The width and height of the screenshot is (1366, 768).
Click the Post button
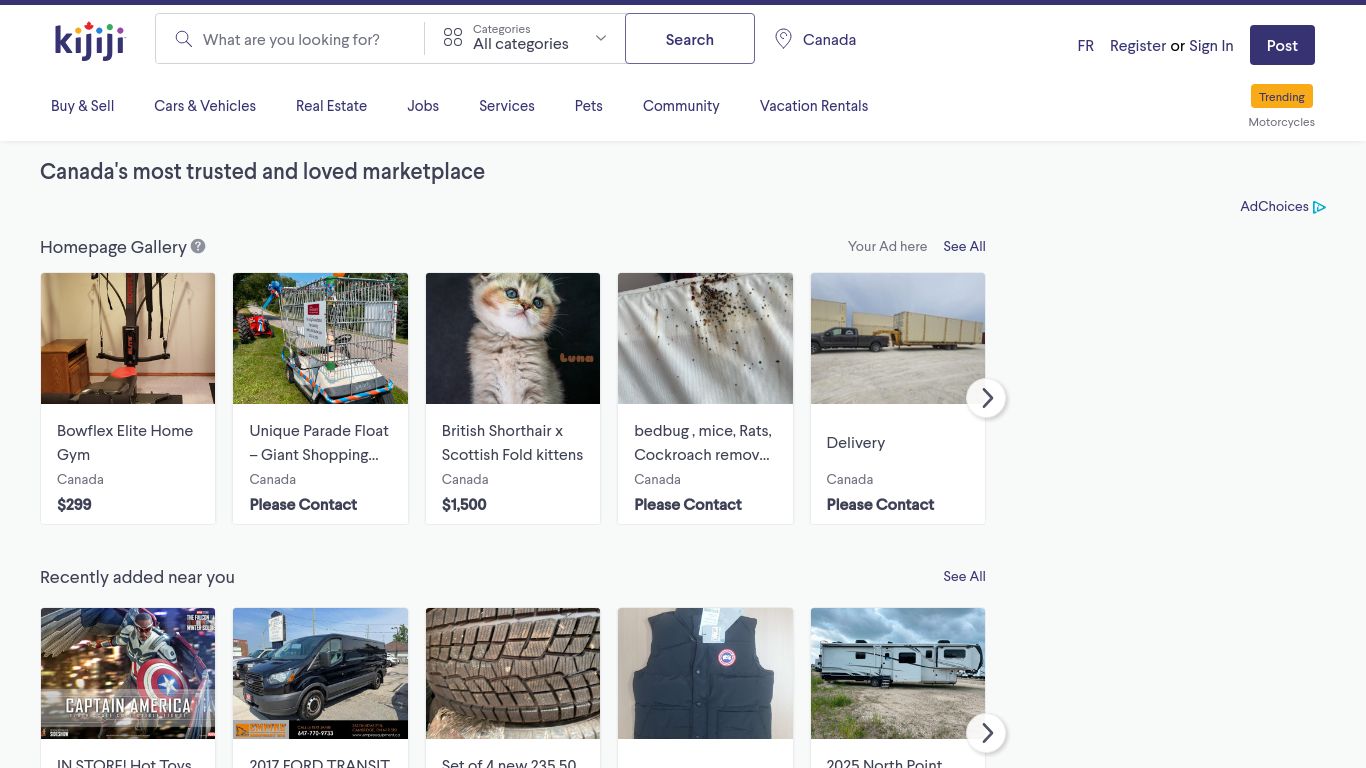click(1282, 45)
